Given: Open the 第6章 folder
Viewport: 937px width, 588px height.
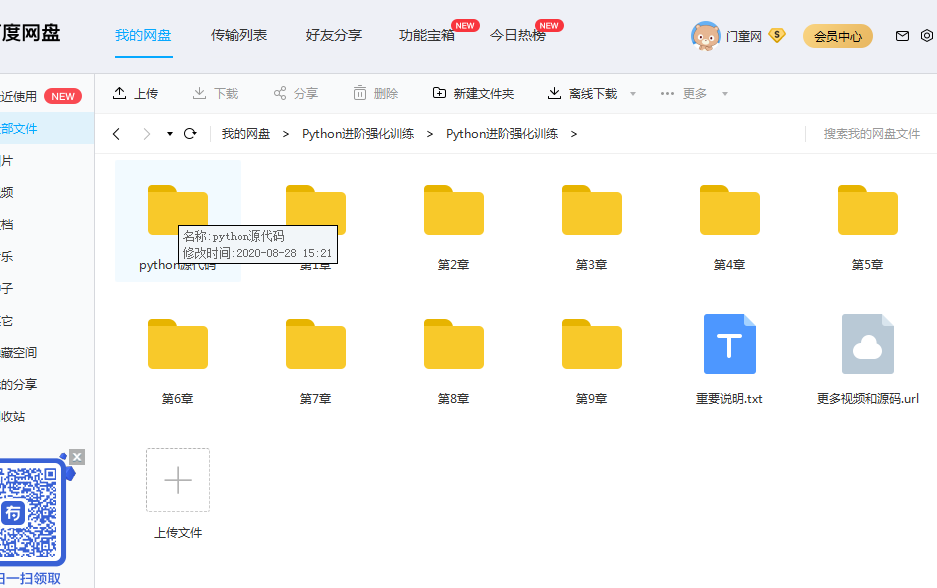Looking at the screenshot, I should click(x=177, y=344).
